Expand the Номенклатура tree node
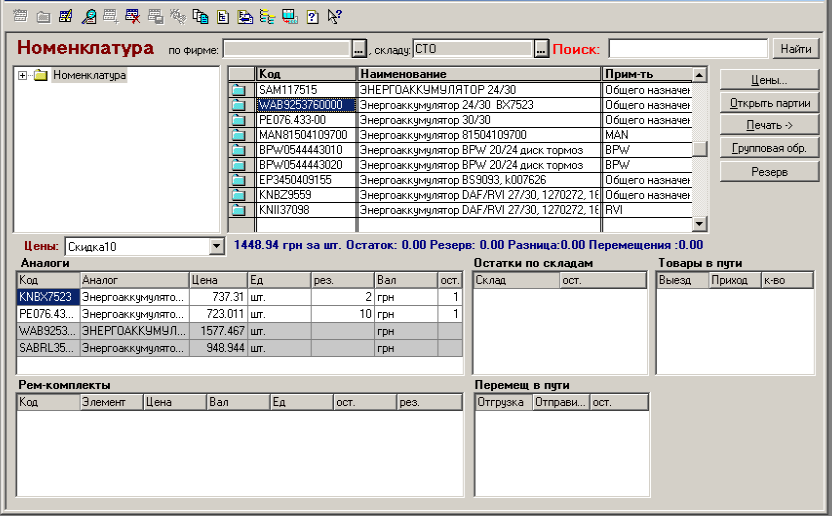This screenshot has width=832, height=516. pos(23,75)
